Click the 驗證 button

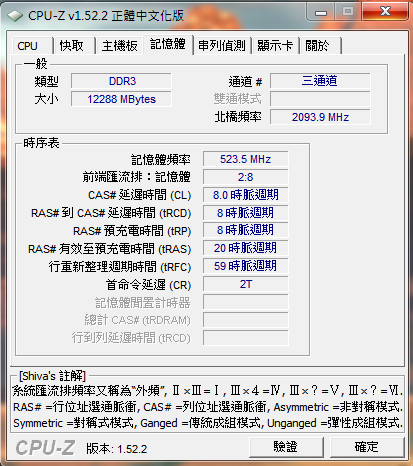(x=286, y=447)
